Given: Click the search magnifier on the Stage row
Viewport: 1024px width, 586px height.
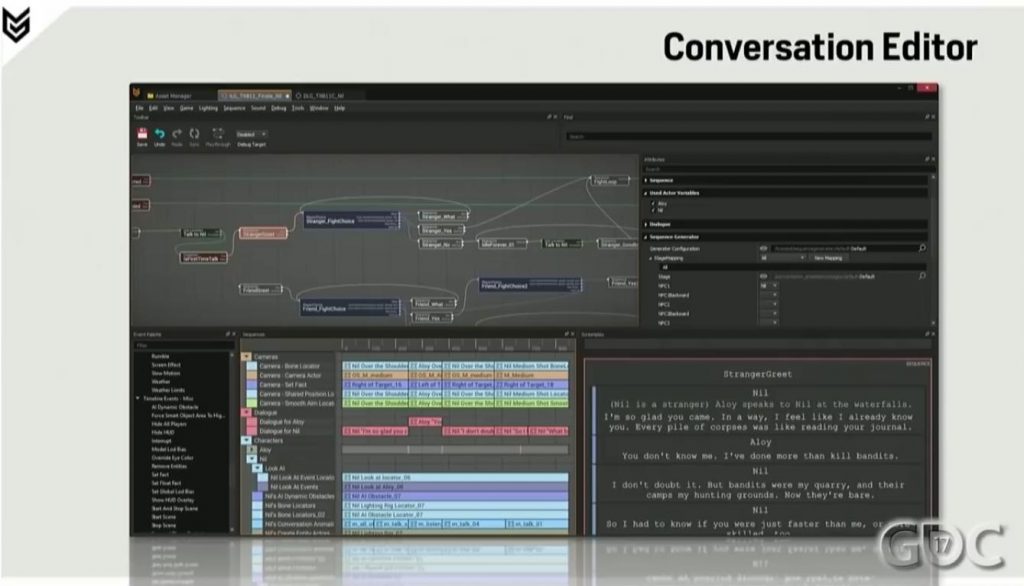Looking at the screenshot, I should click(x=922, y=276).
